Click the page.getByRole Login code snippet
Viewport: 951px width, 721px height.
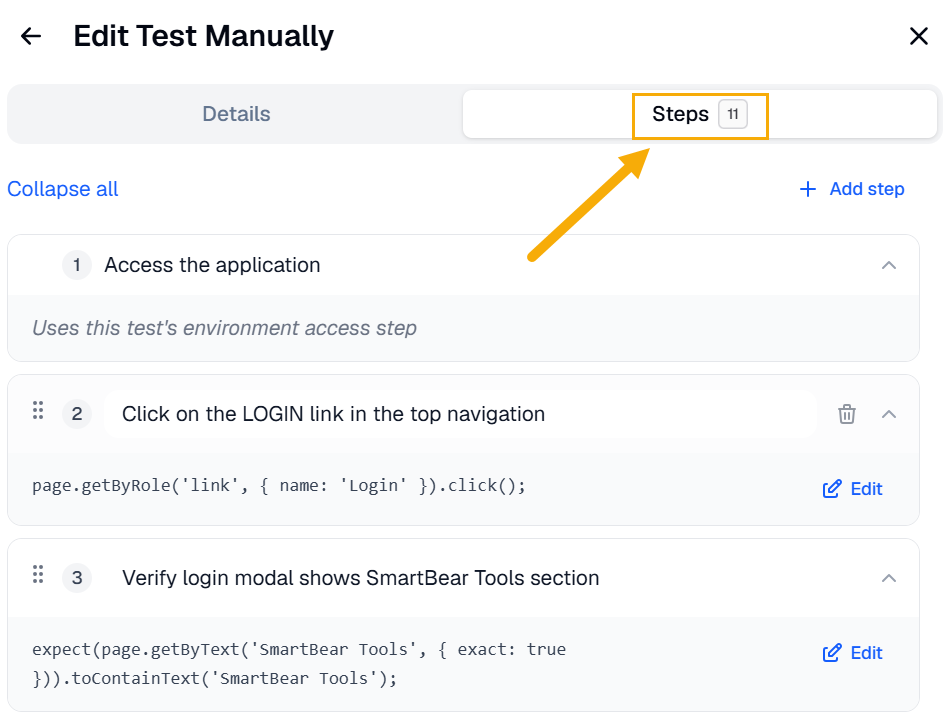click(x=279, y=486)
